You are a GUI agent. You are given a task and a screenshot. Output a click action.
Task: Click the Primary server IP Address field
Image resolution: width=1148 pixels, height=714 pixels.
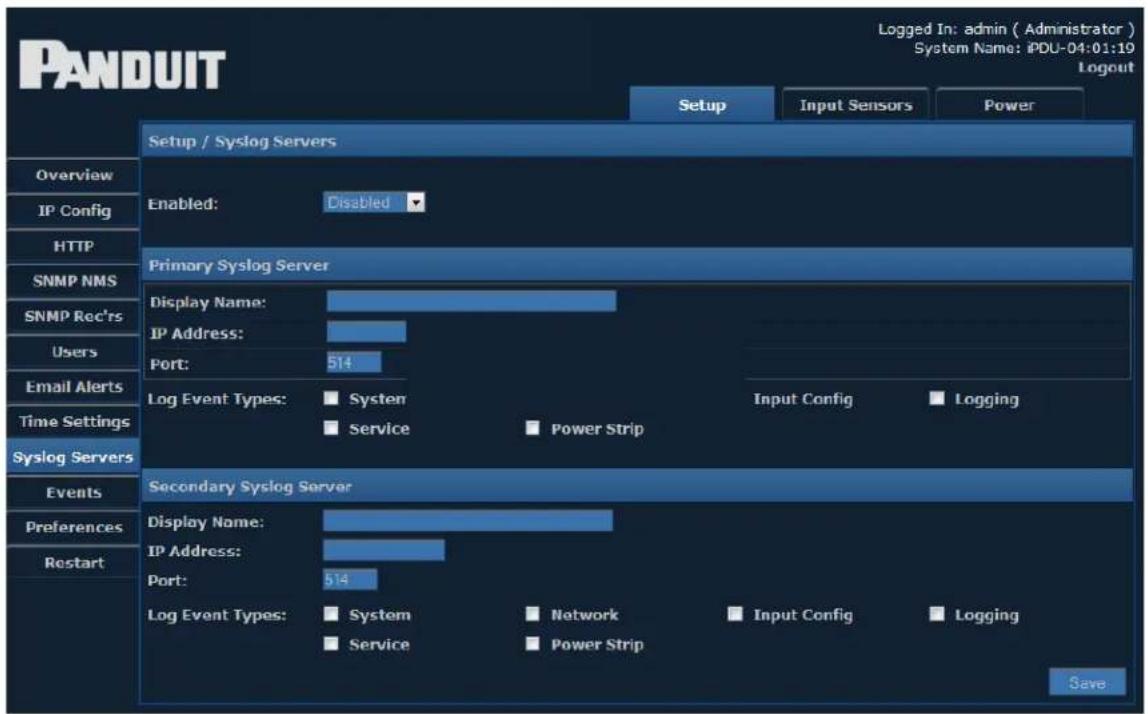click(x=366, y=332)
